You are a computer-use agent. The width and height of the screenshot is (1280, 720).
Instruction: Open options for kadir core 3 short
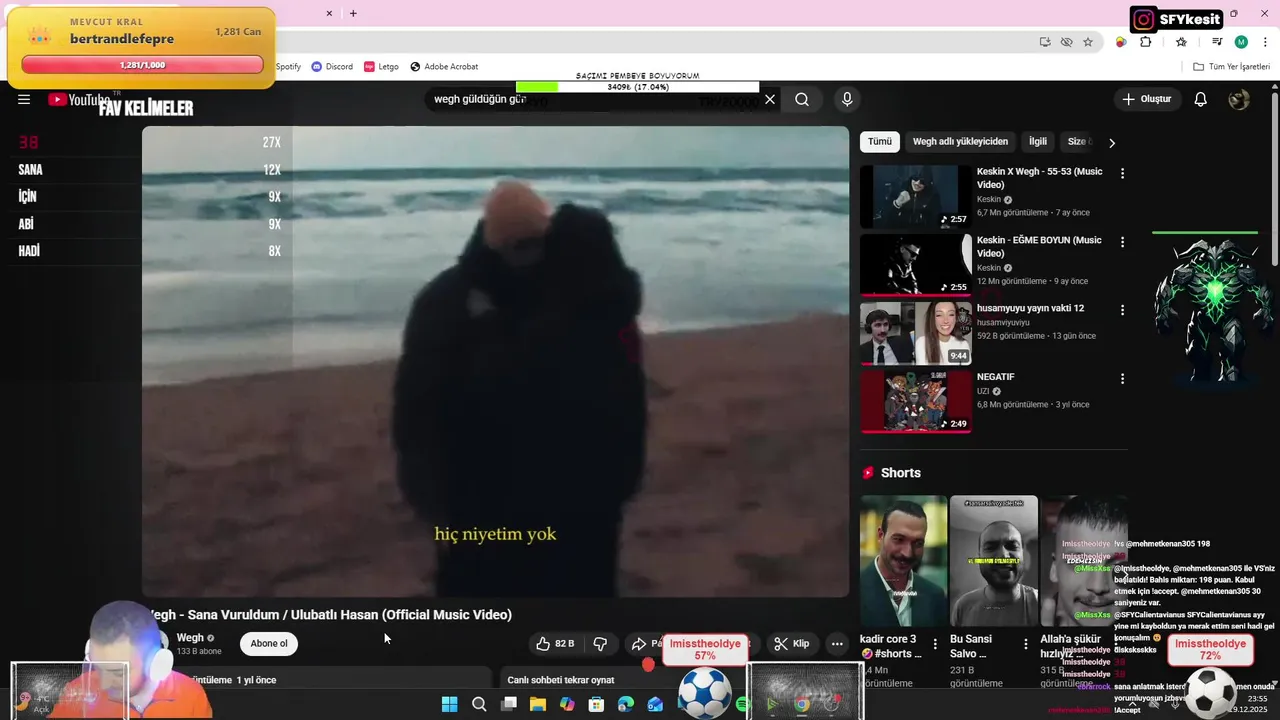935,644
